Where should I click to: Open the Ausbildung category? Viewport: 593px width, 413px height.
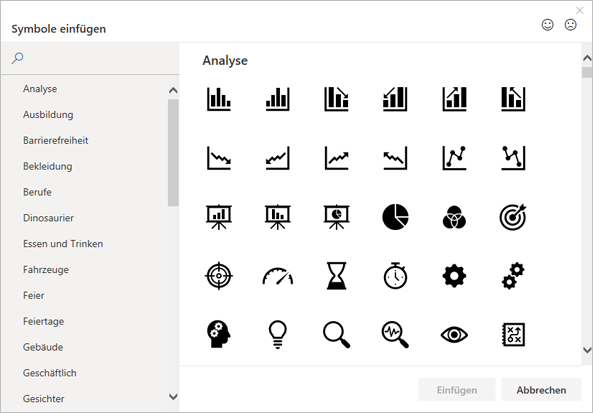48,115
